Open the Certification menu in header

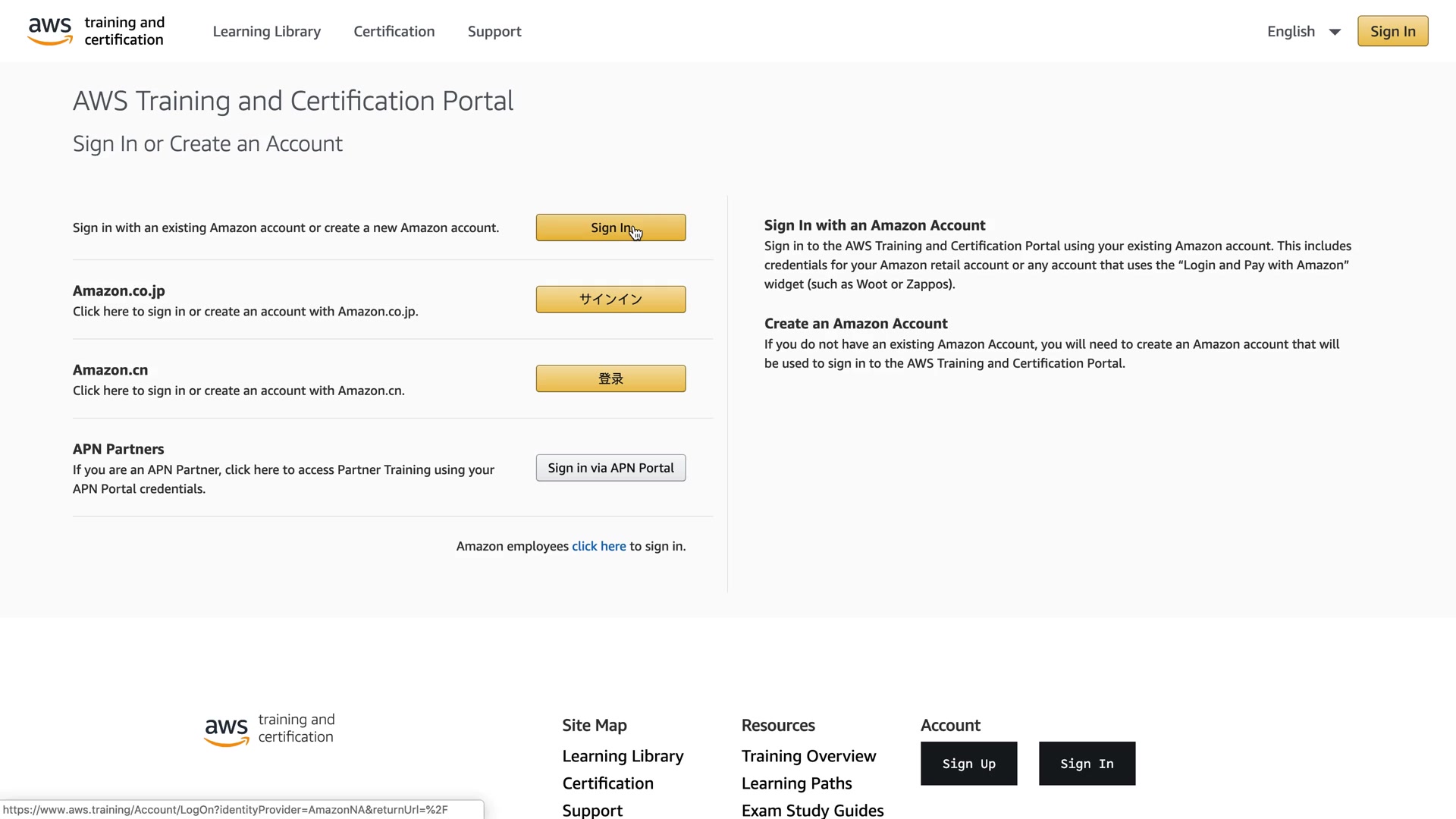(x=394, y=31)
